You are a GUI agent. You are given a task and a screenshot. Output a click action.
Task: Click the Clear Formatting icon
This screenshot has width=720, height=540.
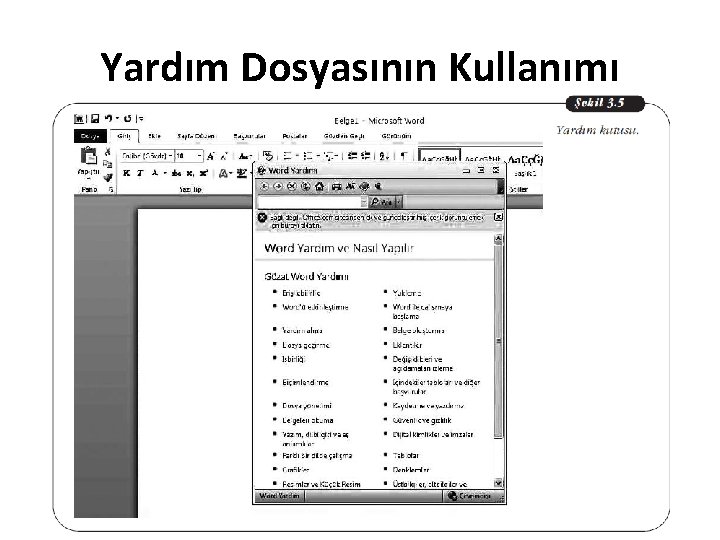click(x=268, y=156)
